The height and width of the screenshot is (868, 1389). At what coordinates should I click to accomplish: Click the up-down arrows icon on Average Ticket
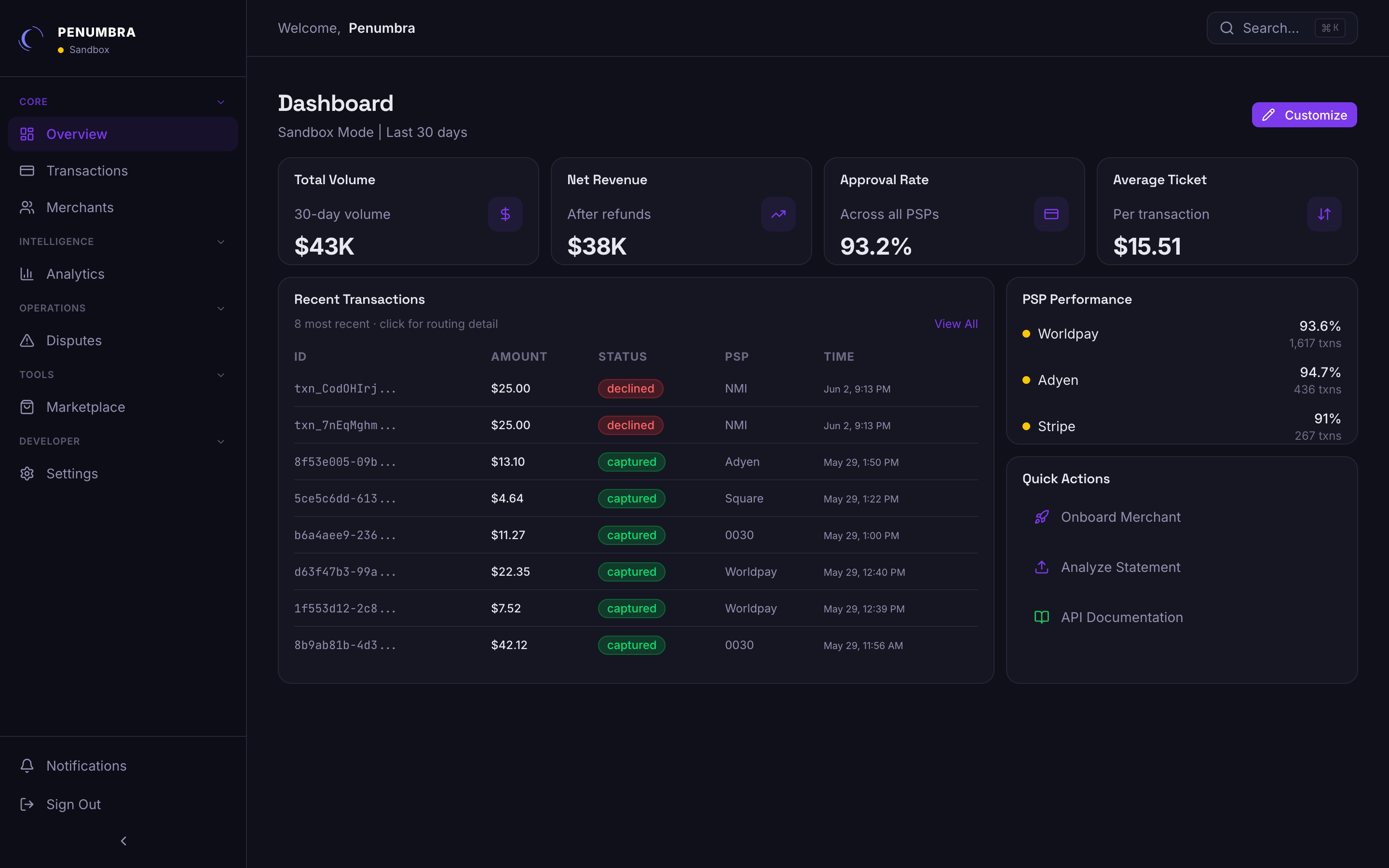coord(1324,214)
